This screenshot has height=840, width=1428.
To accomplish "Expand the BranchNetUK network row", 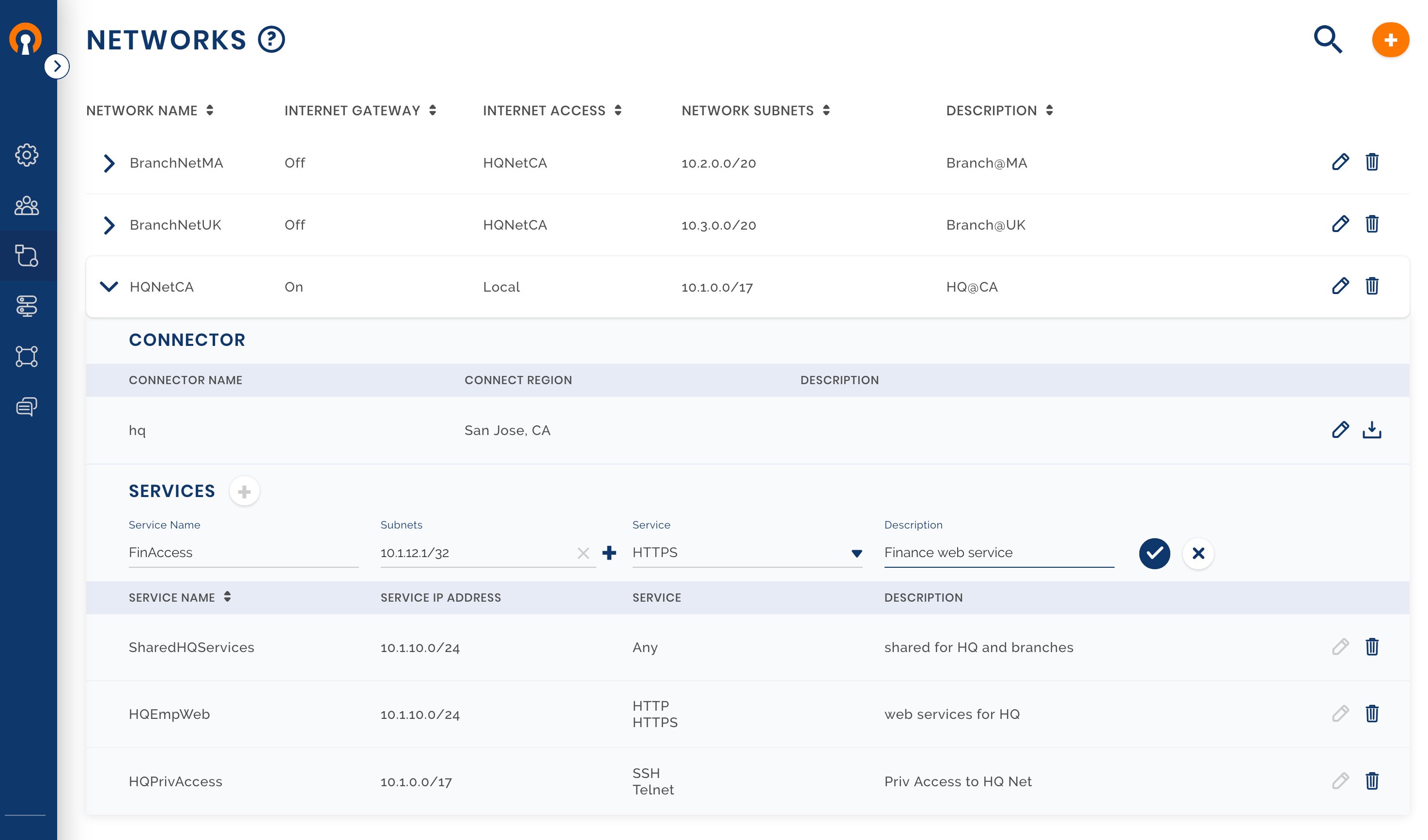I will (109, 225).
